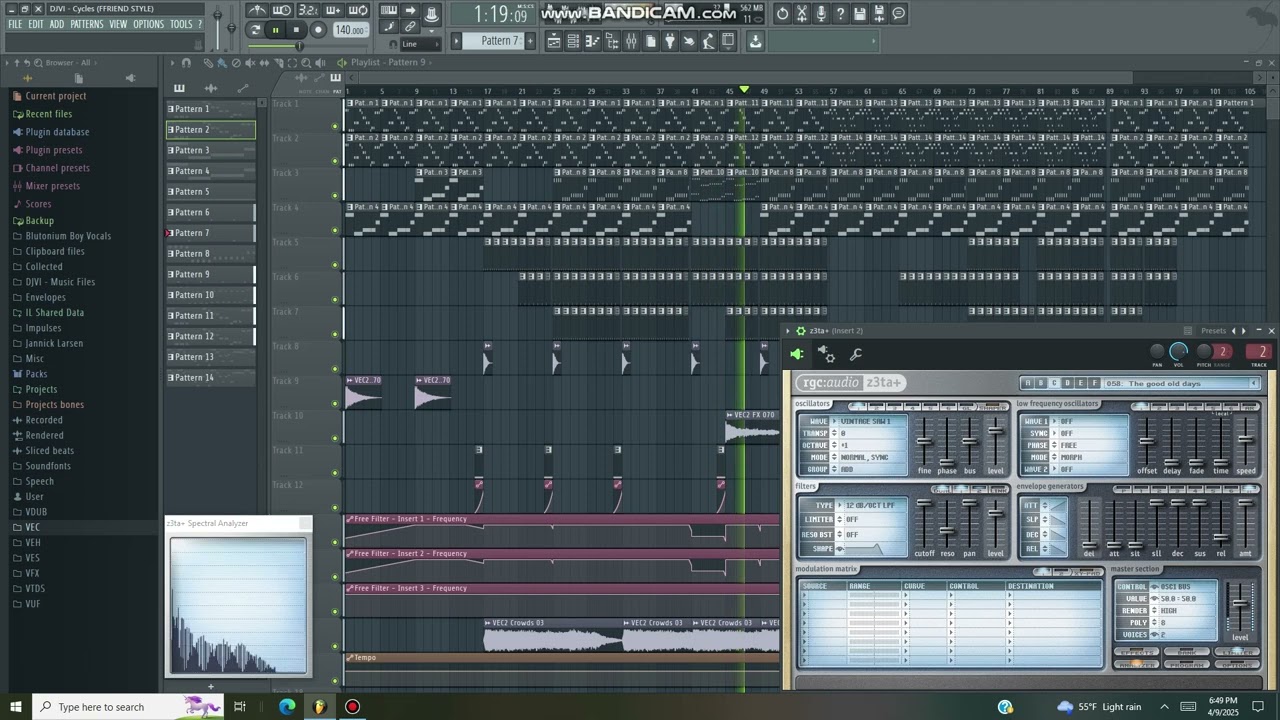Select z3ta+ preset bank button A
This screenshot has height=720, width=1280.
tap(1028, 383)
